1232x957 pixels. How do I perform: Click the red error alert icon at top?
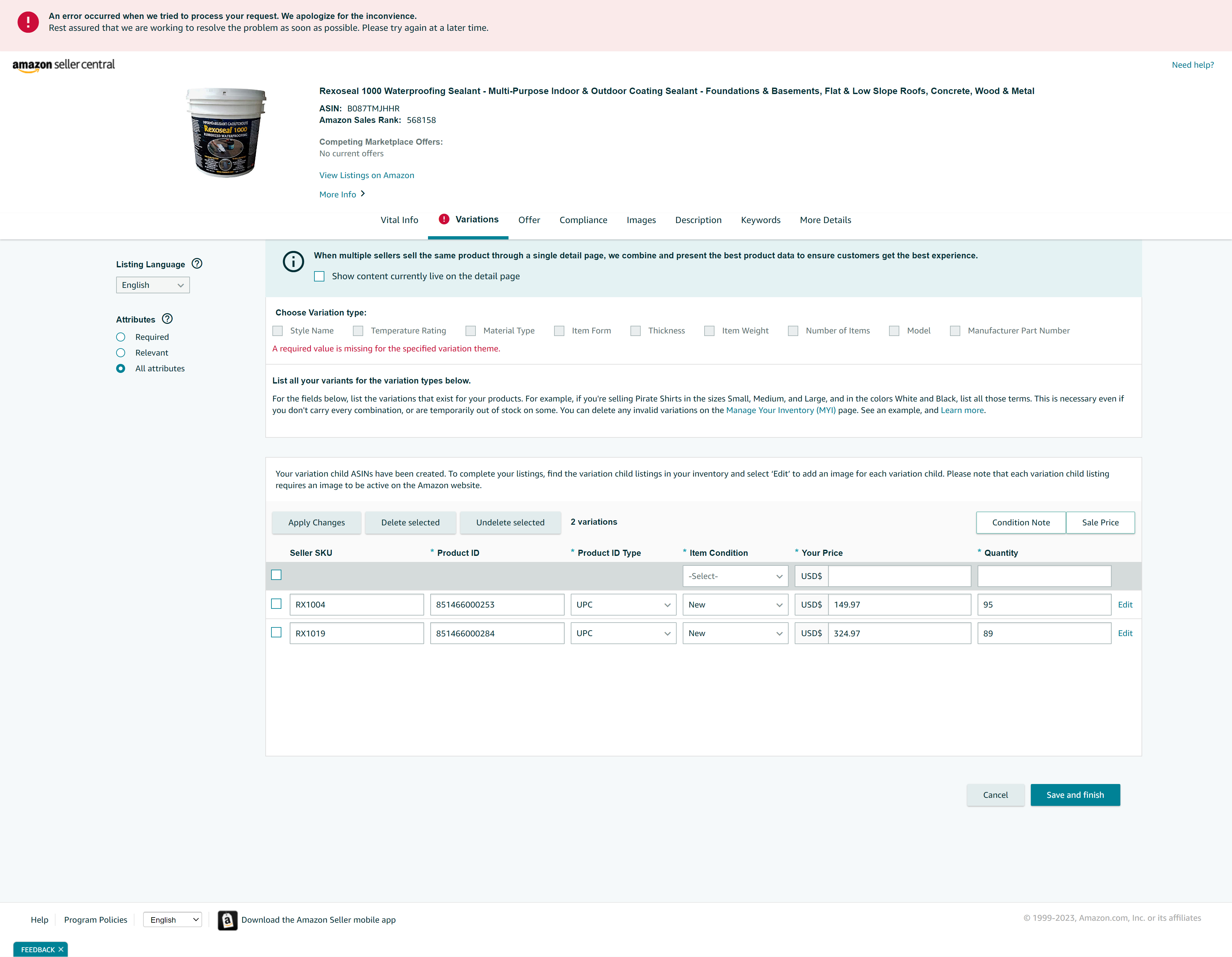pyautogui.click(x=28, y=22)
